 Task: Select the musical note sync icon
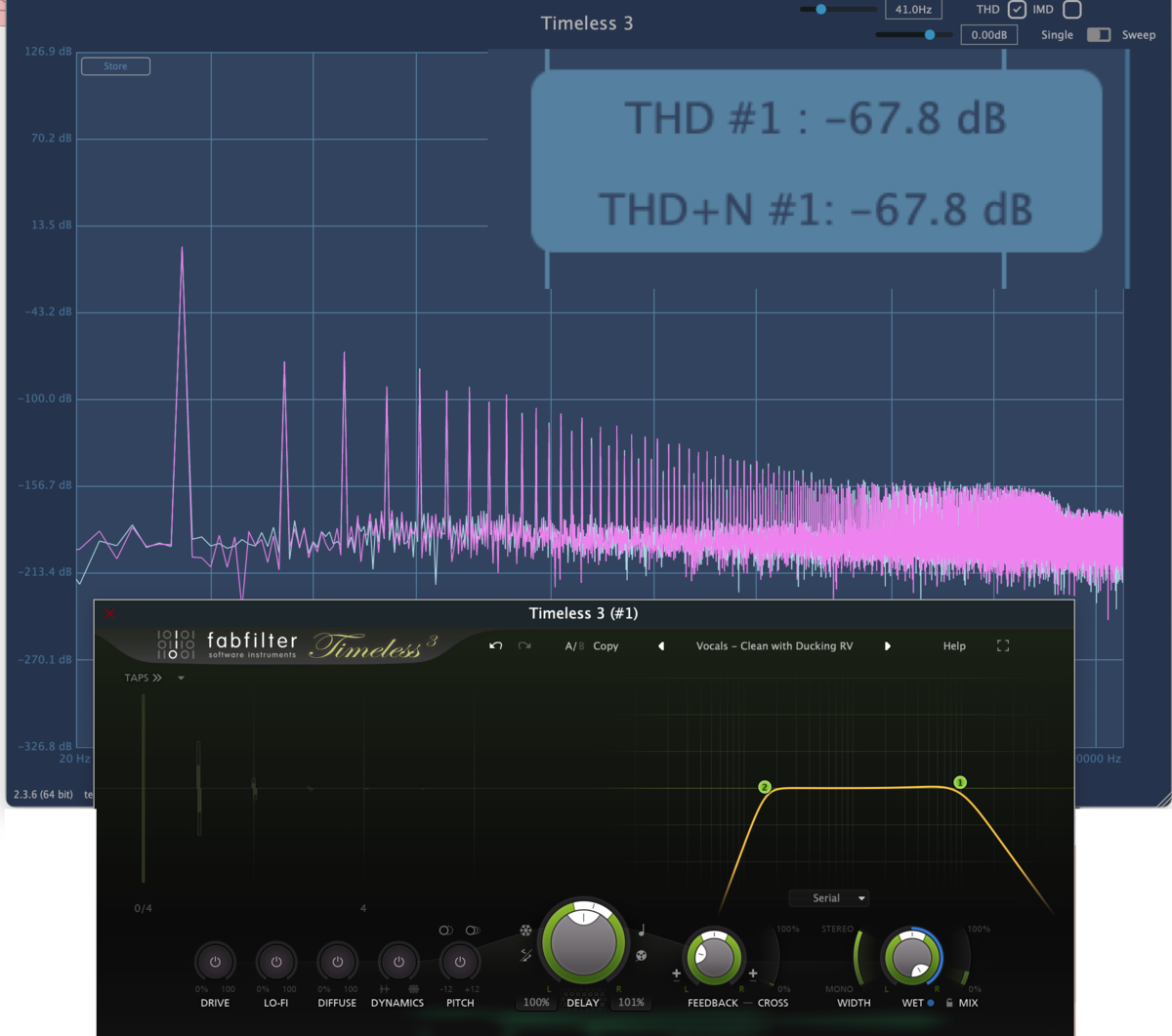[642, 929]
